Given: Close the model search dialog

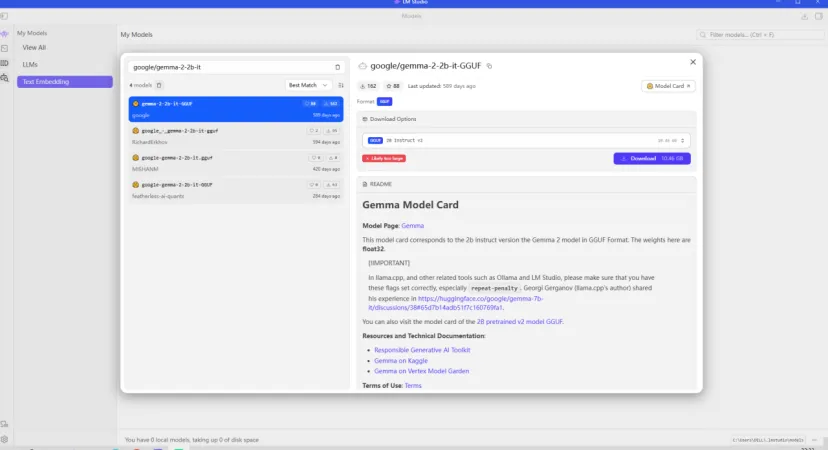Looking at the screenshot, I should click(693, 62).
